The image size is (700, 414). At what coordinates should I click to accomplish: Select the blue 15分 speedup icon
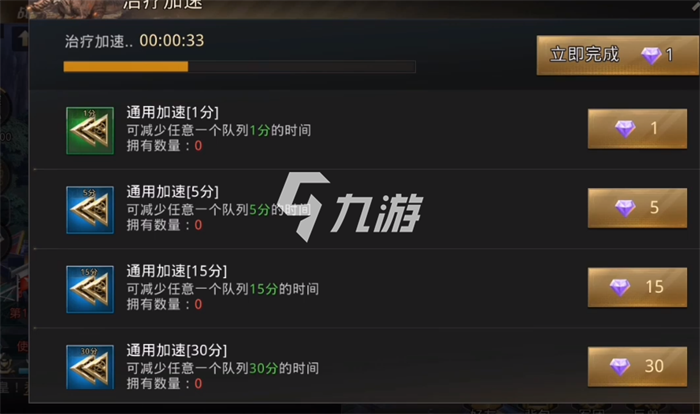point(90,289)
